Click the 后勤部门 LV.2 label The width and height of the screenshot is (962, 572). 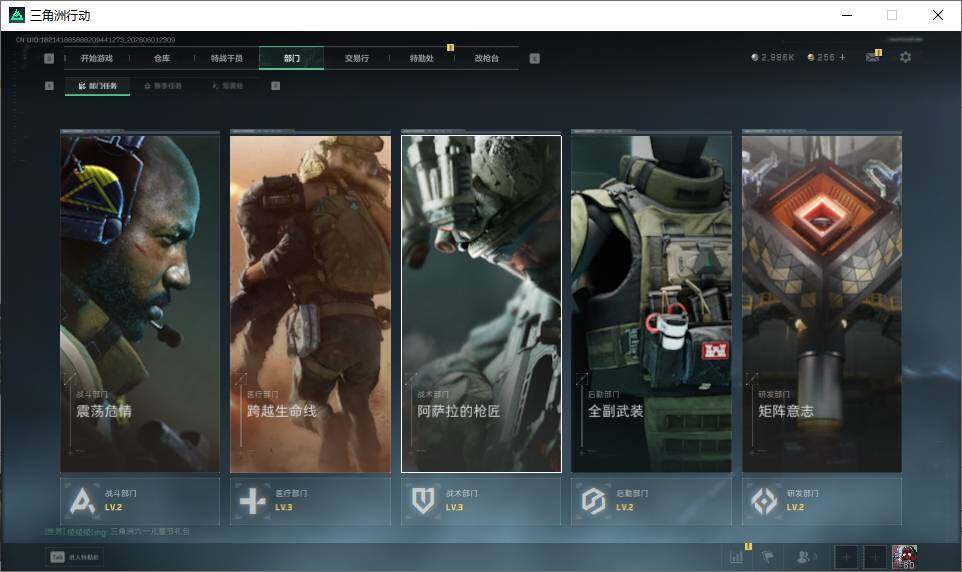[625, 507]
